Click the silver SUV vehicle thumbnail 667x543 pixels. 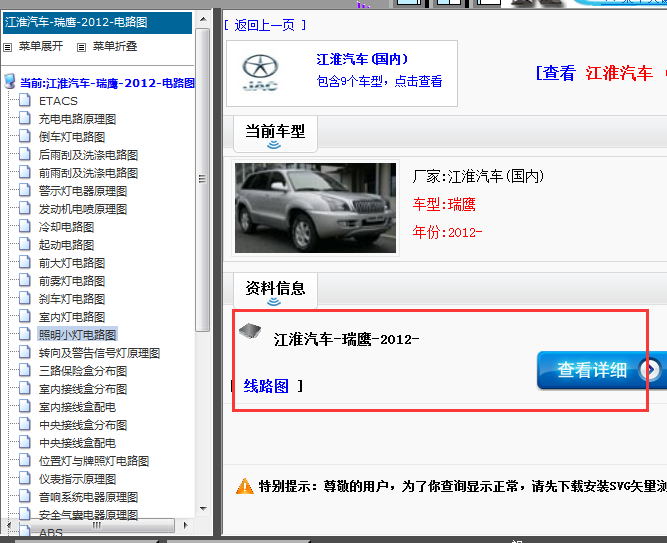[x=315, y=208]
